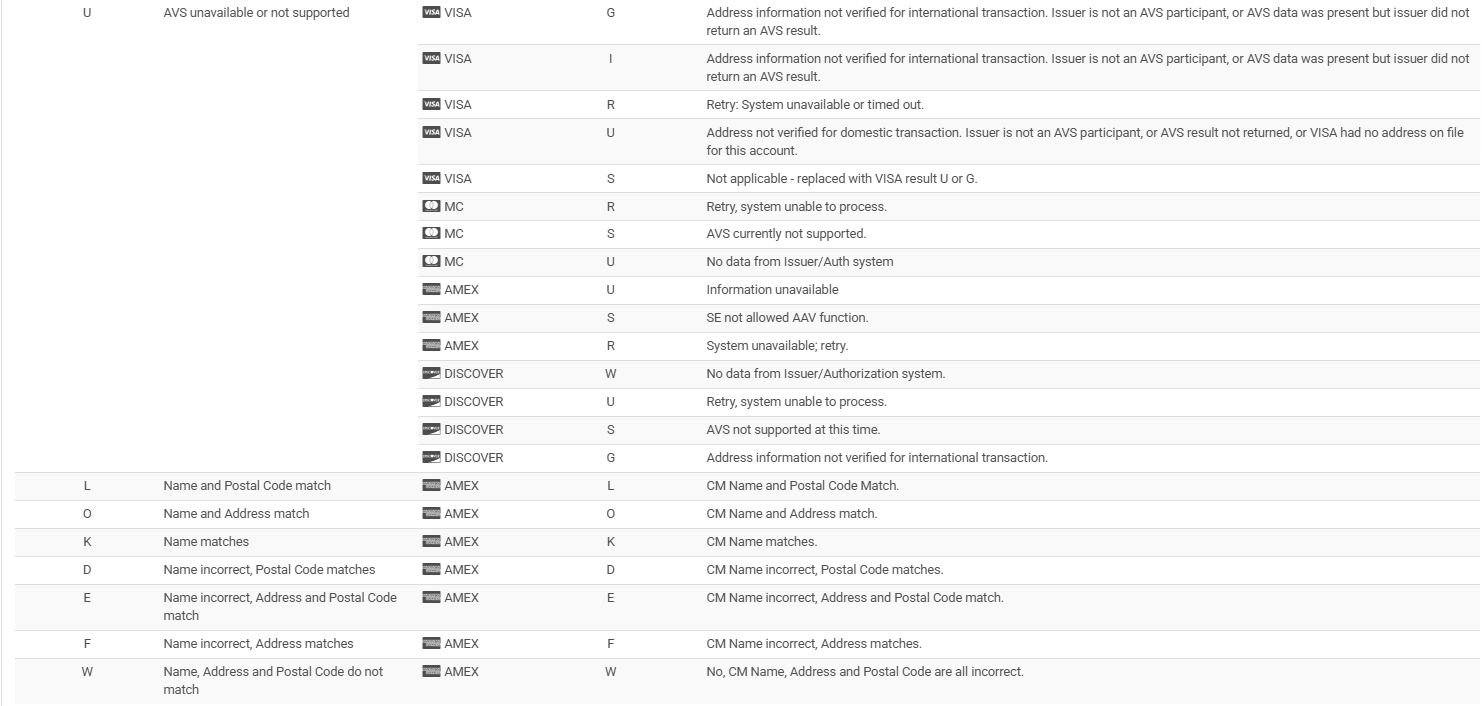Click the VISA icon beside 'Not applicable - replaced' description
The width and height of the screenshot is (1482, 706).
pyautogui.click(x=431, y=178)
